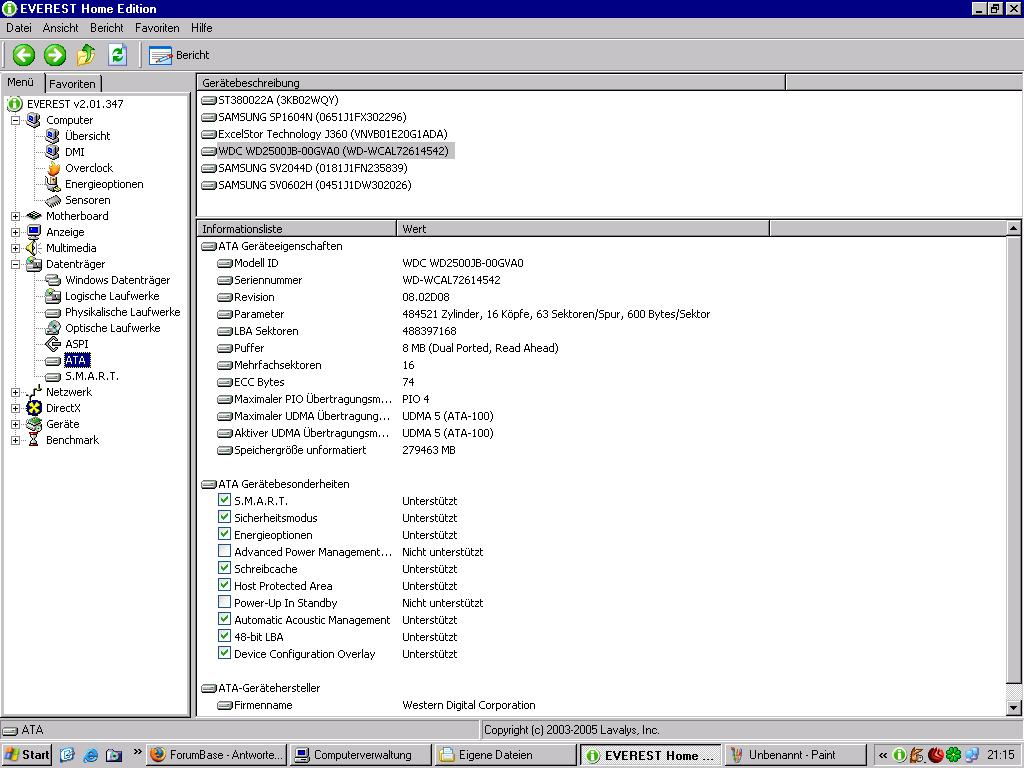Toggle Advanced Power Management checkbox
The width and height of the screenshot is (1024, 768).
224,551
